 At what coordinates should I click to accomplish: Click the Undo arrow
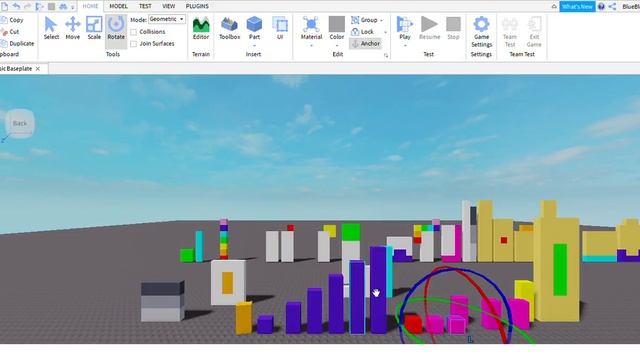(x=16, y=6)
